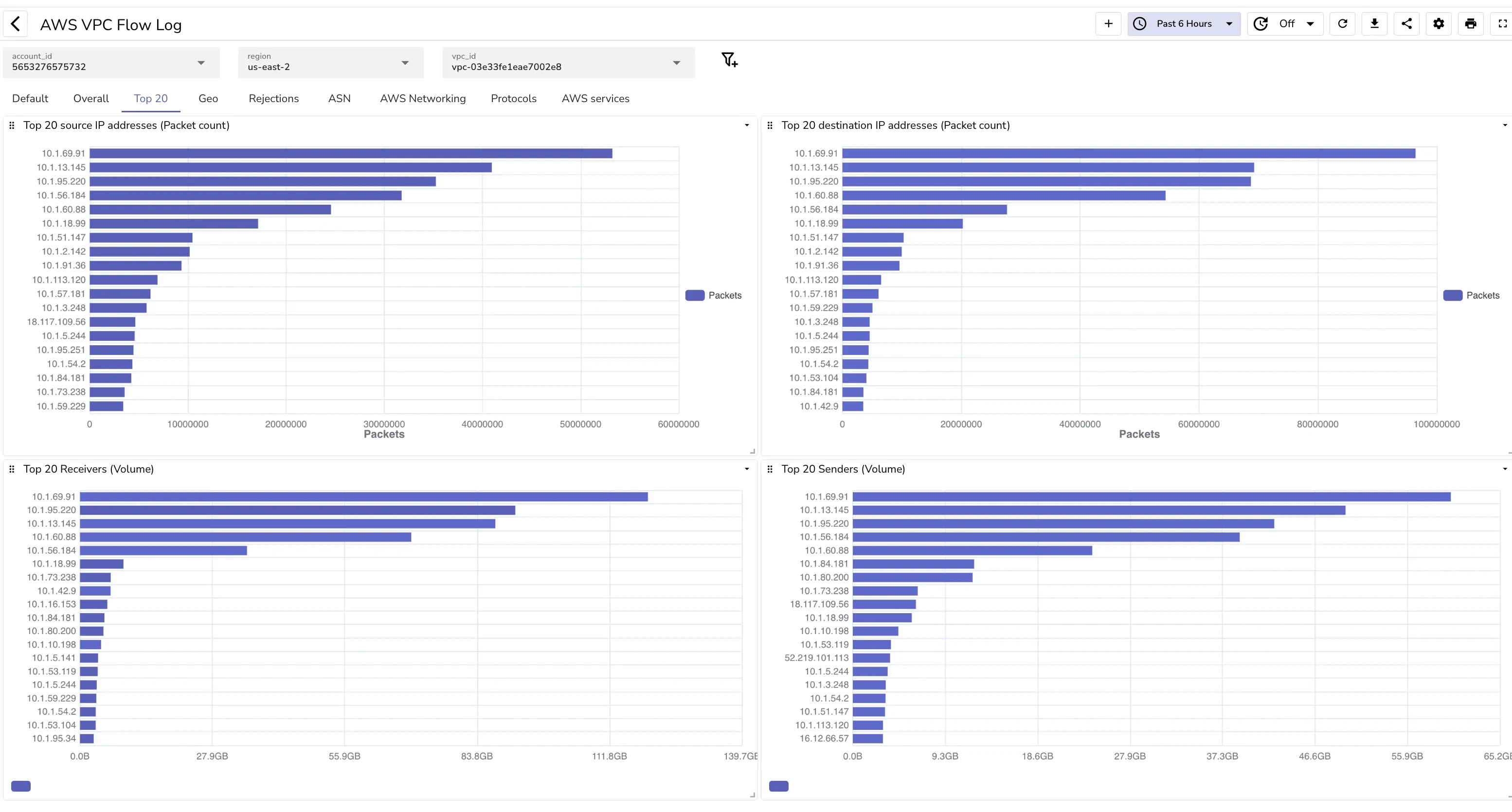Toggle Packets legend in destination IP chart
Image resolution: width=1512 pixels, height=812 pixels.
coord(1471,295)
